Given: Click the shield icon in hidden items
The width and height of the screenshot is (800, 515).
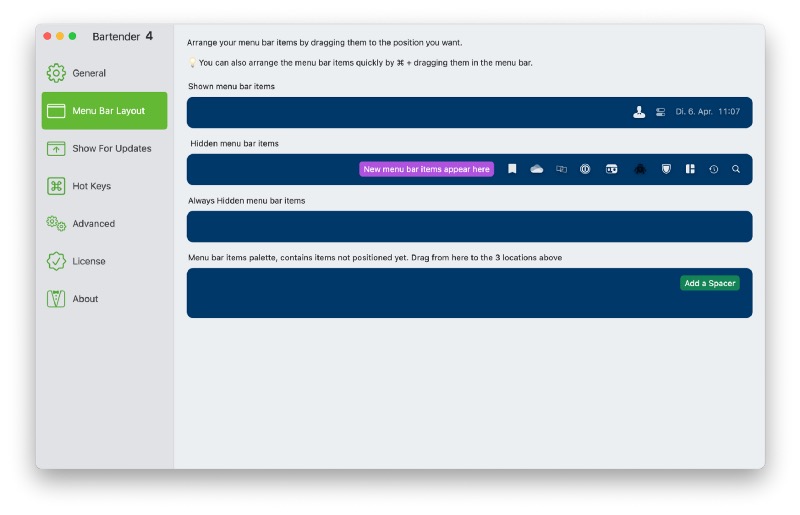Looking at the screenshot, I should 666,169.
